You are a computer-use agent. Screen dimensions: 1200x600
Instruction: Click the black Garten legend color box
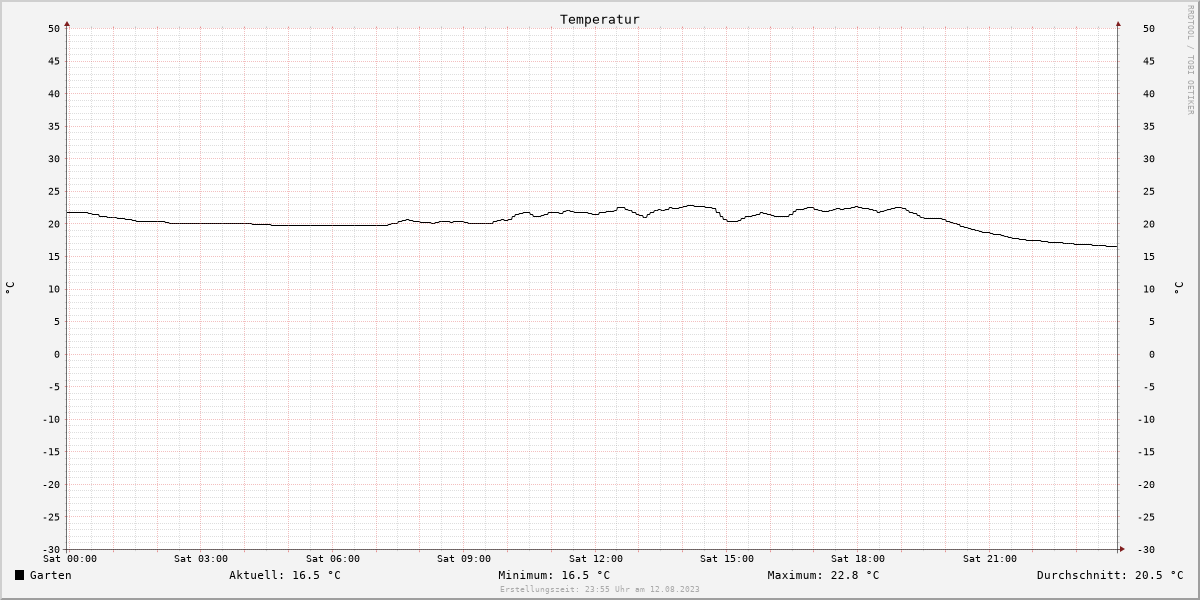tap(19, 575)
